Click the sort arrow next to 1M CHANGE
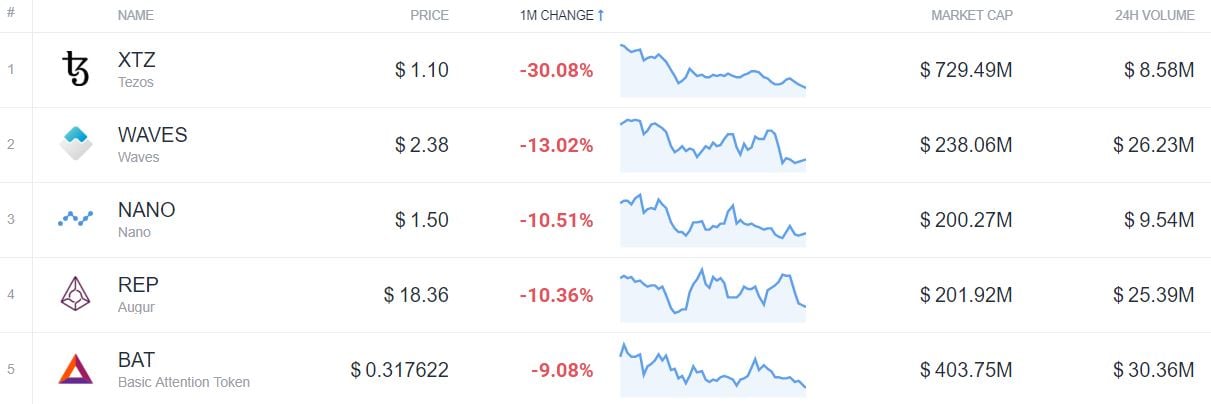Screen dimensions: 1211x404 click(x=601, y=16)
